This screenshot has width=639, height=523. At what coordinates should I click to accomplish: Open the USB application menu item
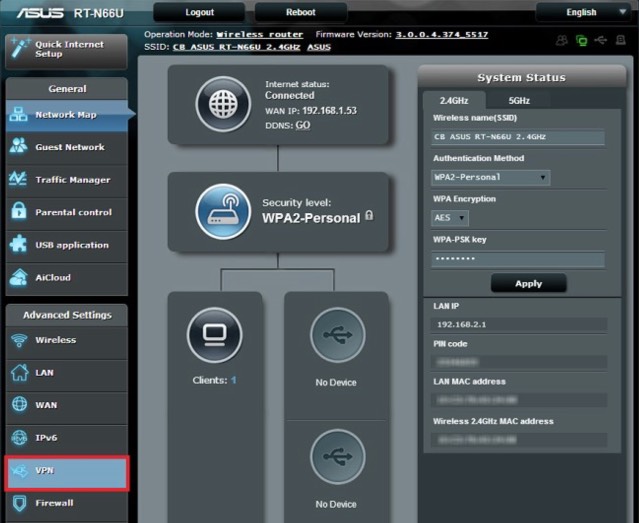tap(67, 245)
